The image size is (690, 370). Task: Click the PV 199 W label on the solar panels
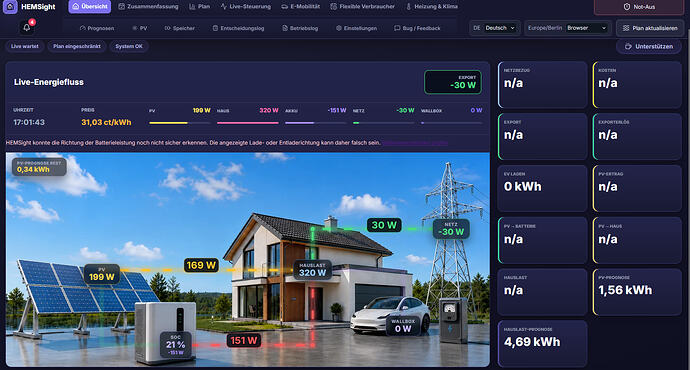[x=102, y=274]
